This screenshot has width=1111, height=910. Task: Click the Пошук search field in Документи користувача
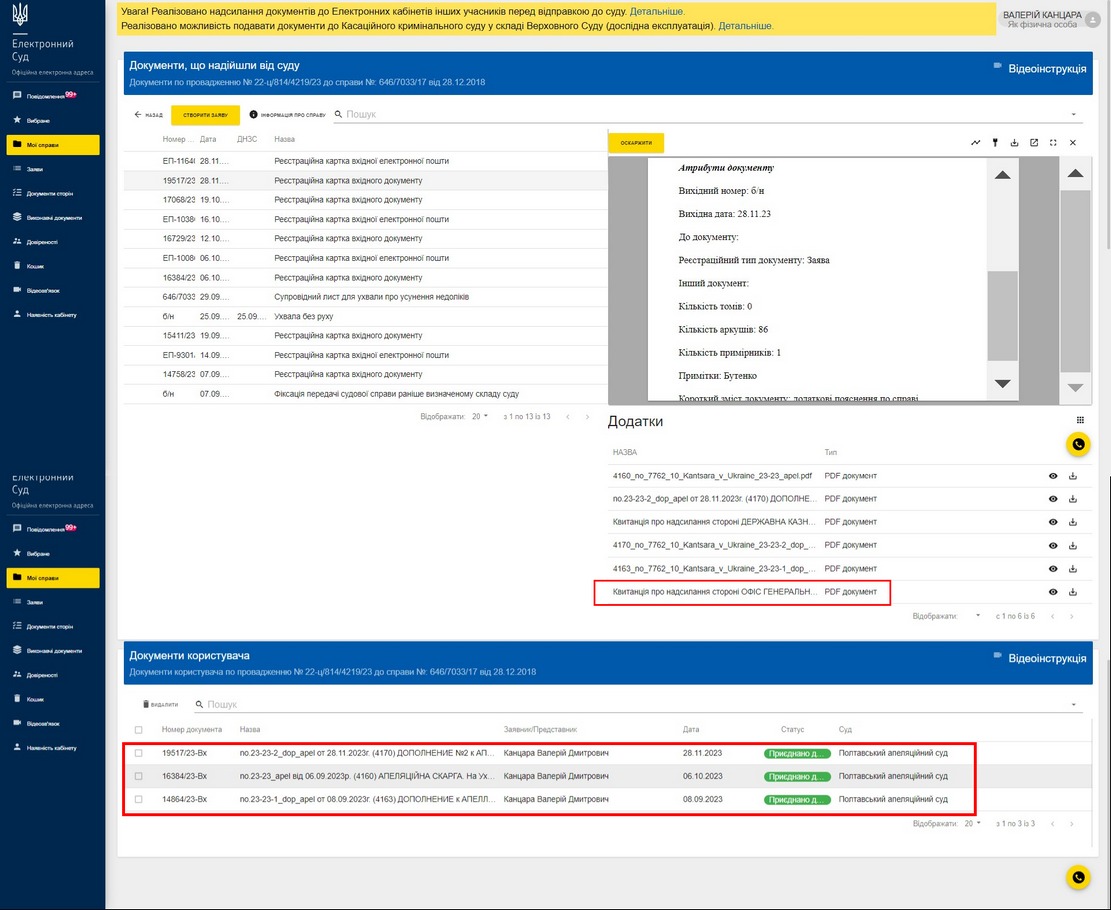coord(636,704)
